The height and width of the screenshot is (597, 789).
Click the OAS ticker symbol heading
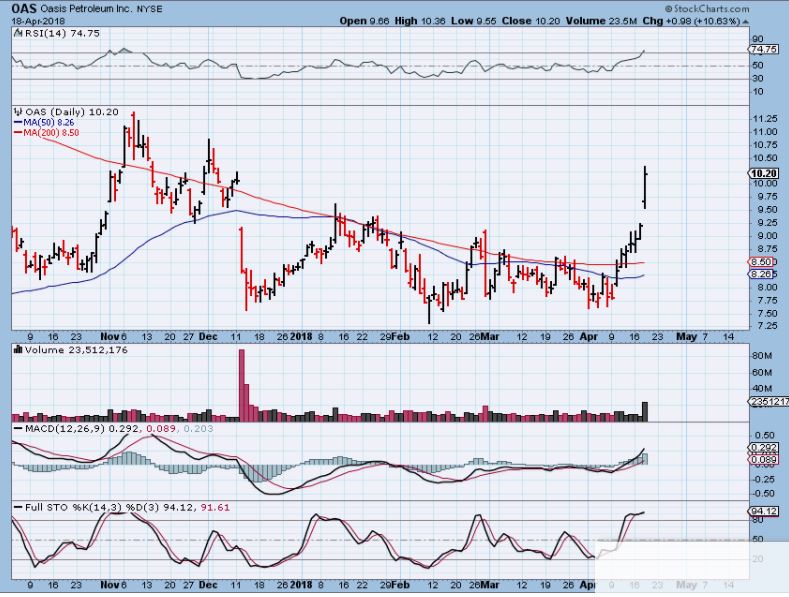[x=24, y=9]
